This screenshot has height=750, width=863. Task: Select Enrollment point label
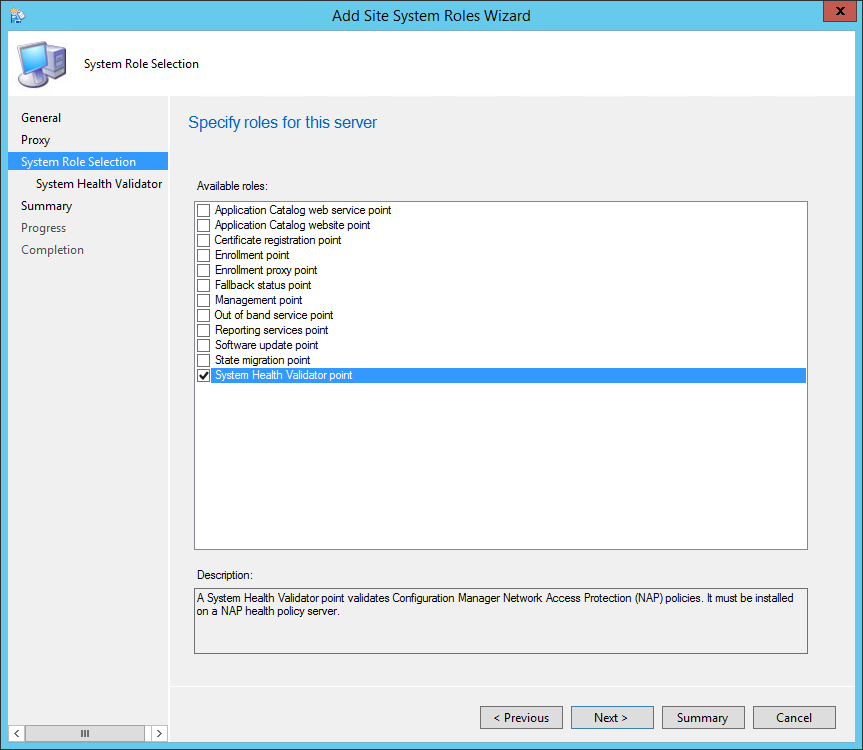click(x=252, y=255)
